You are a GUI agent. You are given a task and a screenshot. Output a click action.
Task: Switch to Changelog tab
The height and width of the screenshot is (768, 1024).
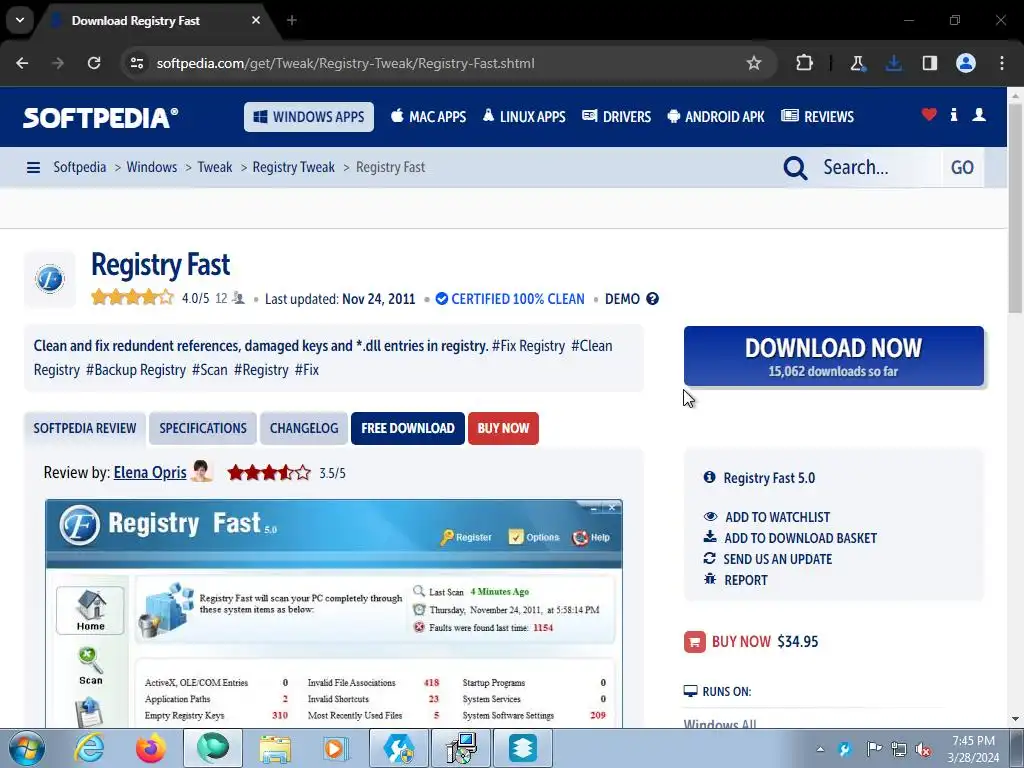tap(304, 428)
